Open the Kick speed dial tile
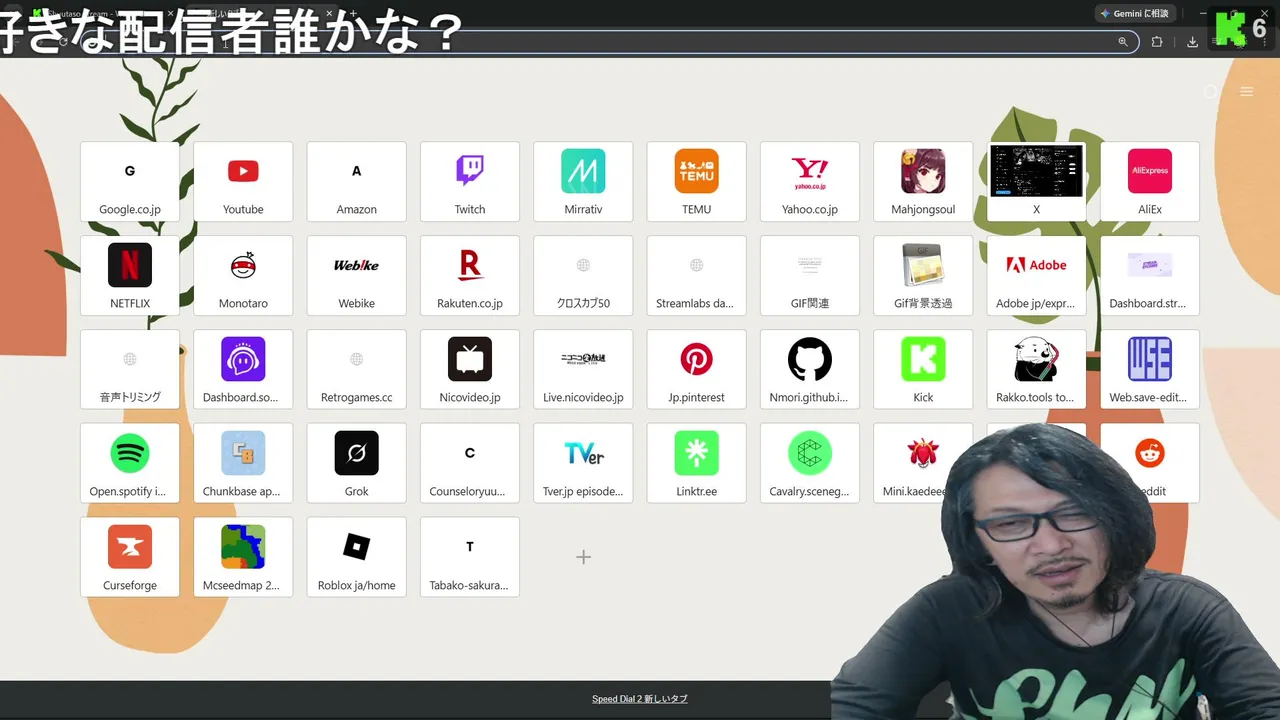This screenshot has height=720, width=1280. [x=923, y=370]
